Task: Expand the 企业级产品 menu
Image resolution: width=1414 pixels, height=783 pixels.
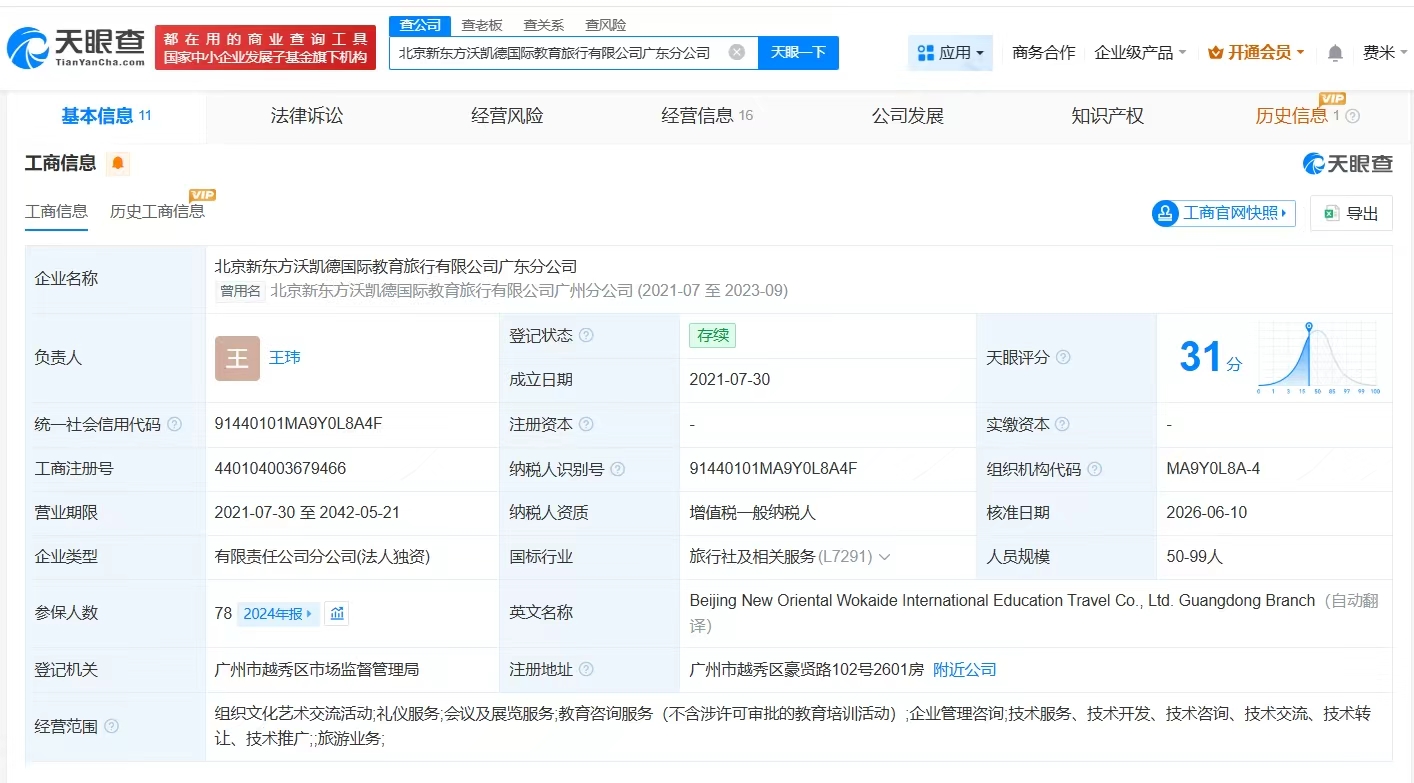Action: click(x=1140, y=53)
